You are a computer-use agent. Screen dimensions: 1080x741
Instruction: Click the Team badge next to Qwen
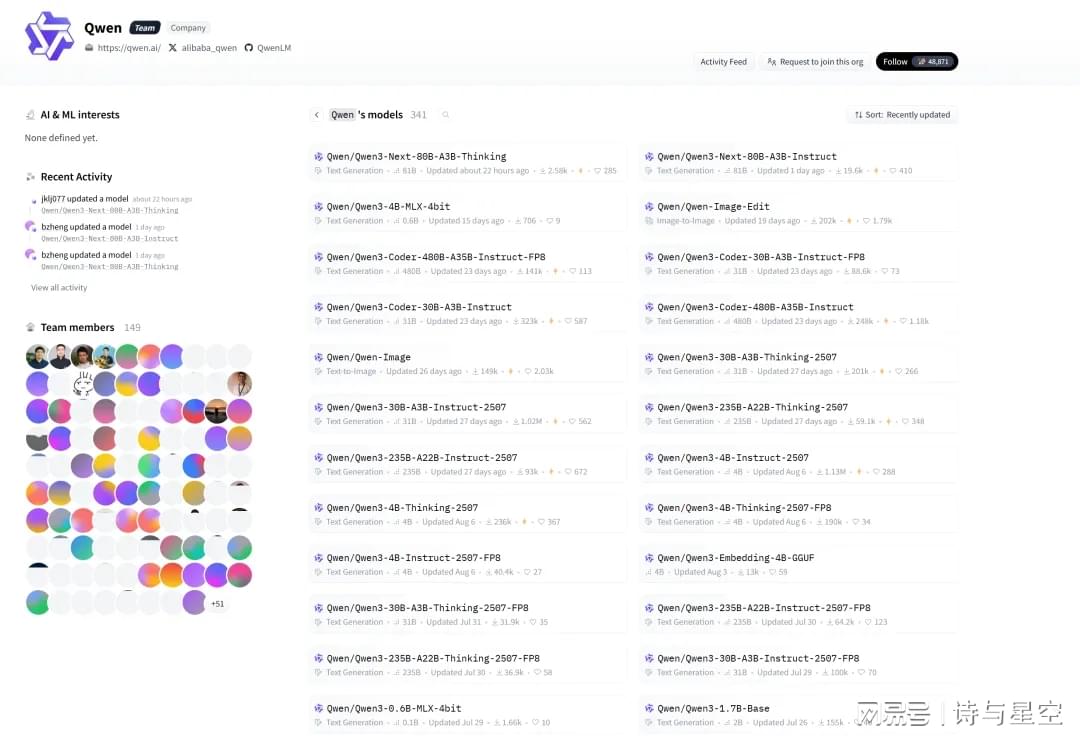pos(145,28)
